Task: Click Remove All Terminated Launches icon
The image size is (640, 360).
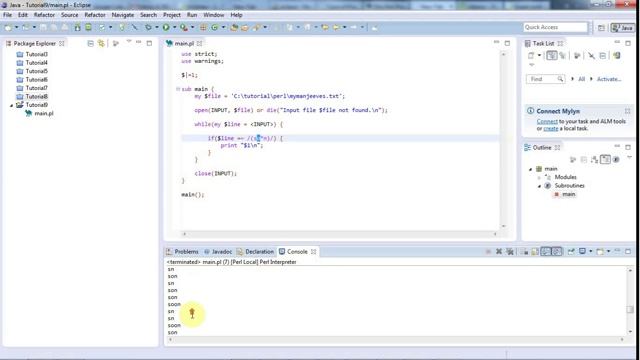Action: coord(510,251)
